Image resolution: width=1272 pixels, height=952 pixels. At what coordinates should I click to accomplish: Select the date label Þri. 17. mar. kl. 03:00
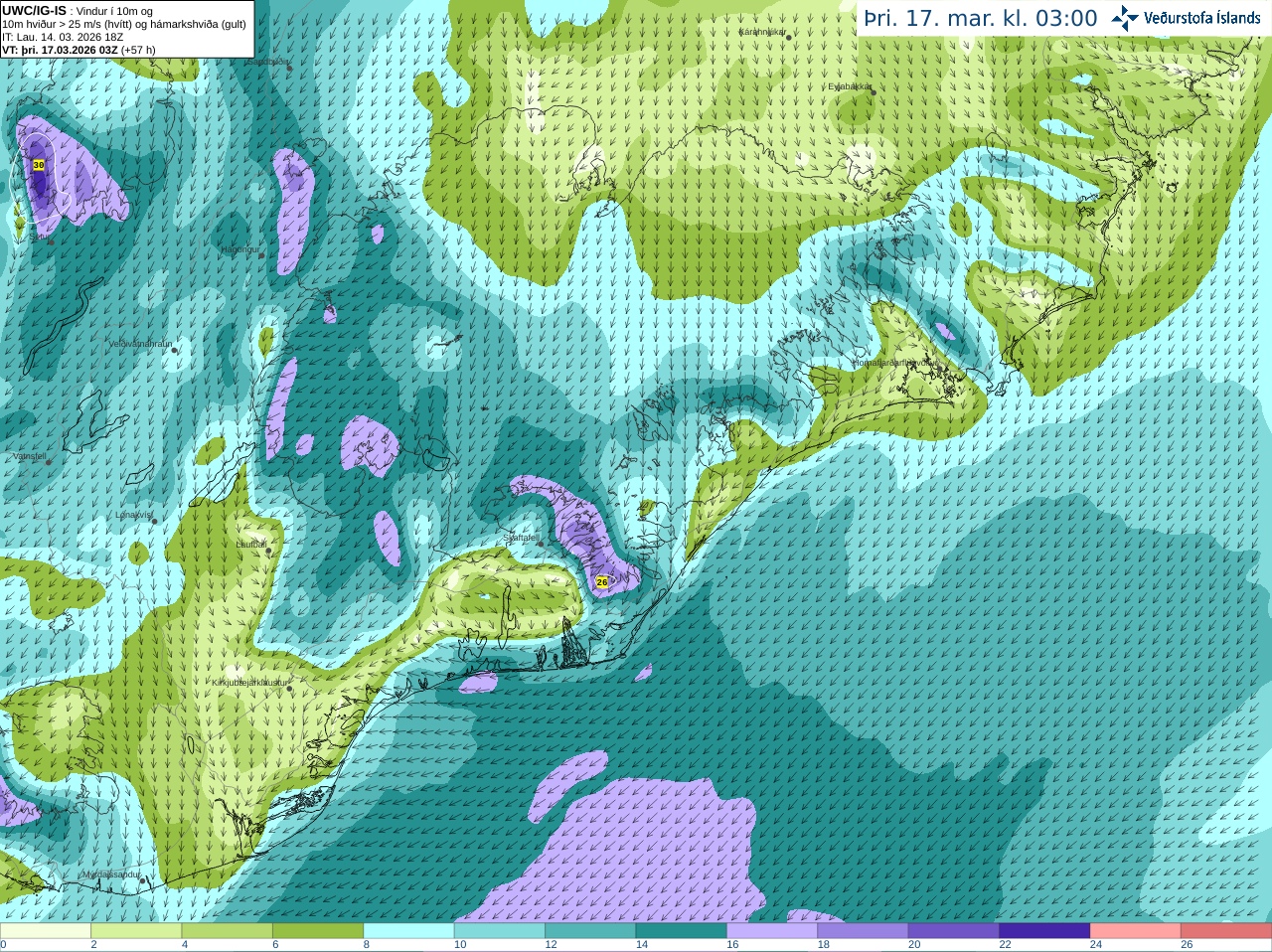[x=981, y=19]
